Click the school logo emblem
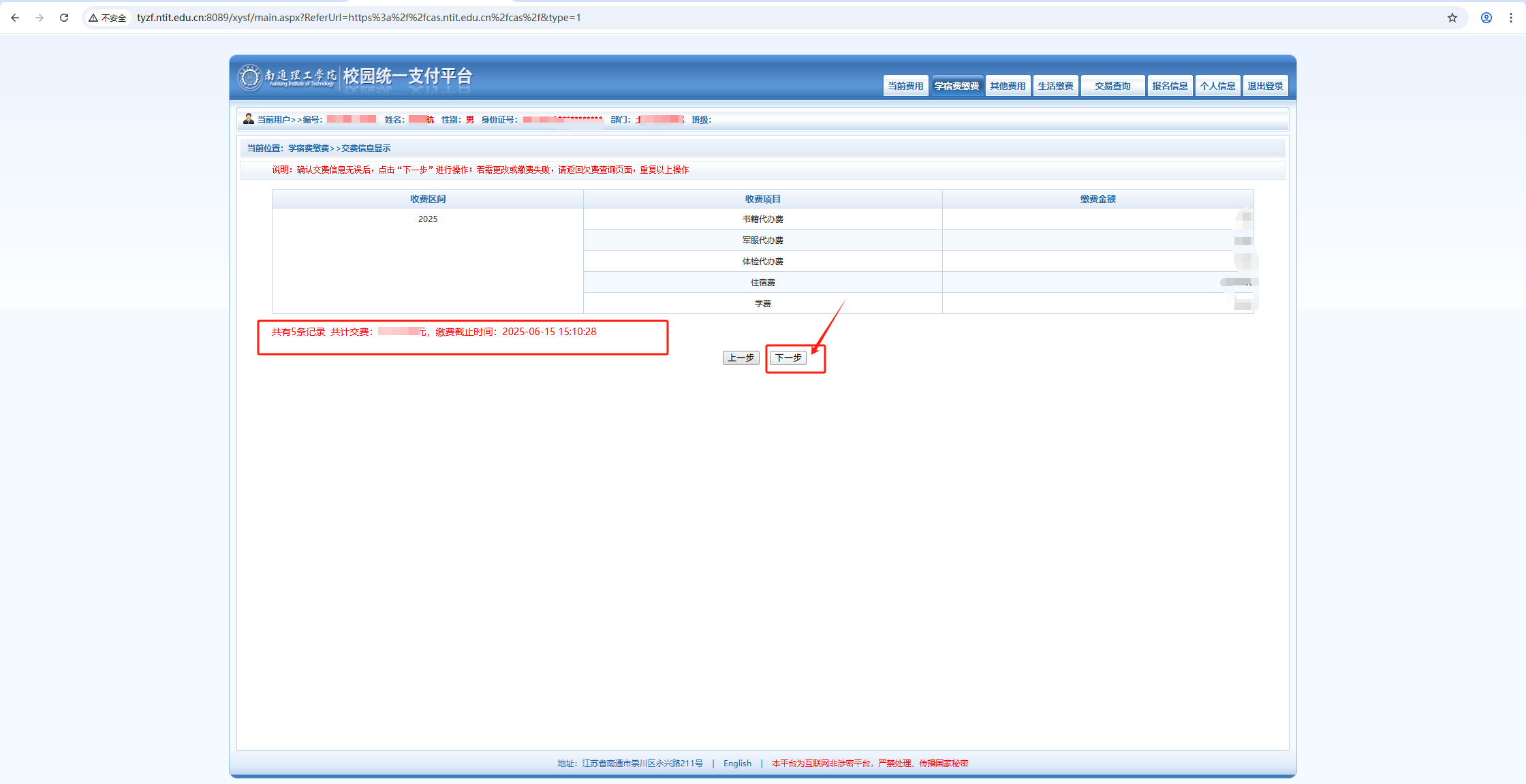Viewport: 1526px width, 784px height. (249, 77)
